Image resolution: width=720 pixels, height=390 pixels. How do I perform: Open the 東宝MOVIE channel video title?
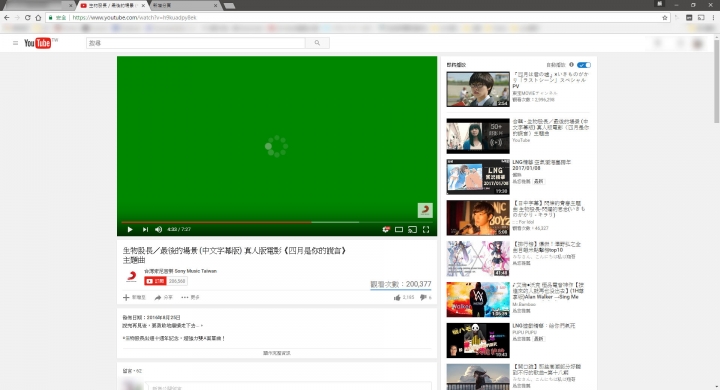[550, 80]
